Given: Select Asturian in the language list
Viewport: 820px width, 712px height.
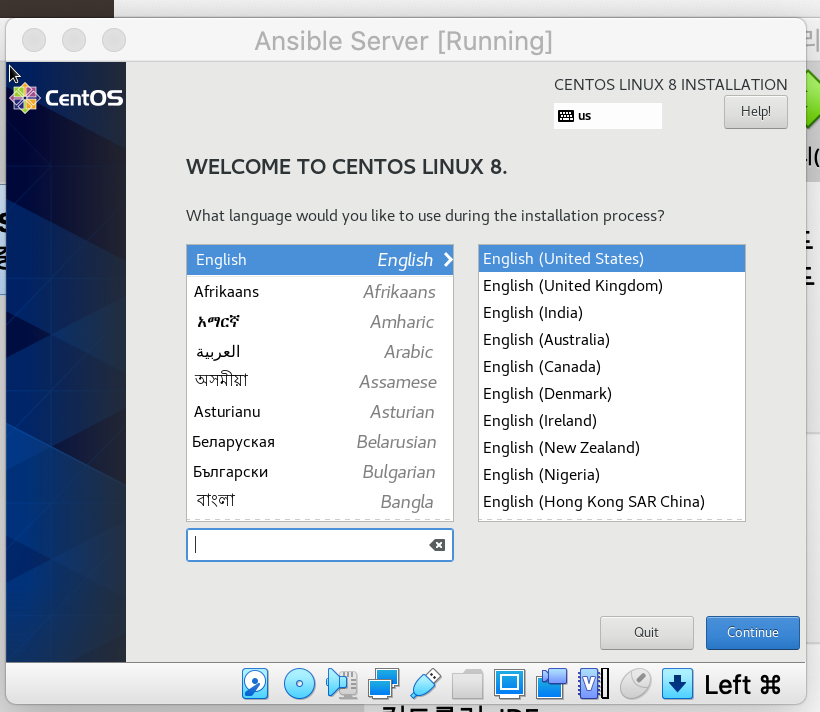Looking at the screenshot, I should click(x=320, y=412).
